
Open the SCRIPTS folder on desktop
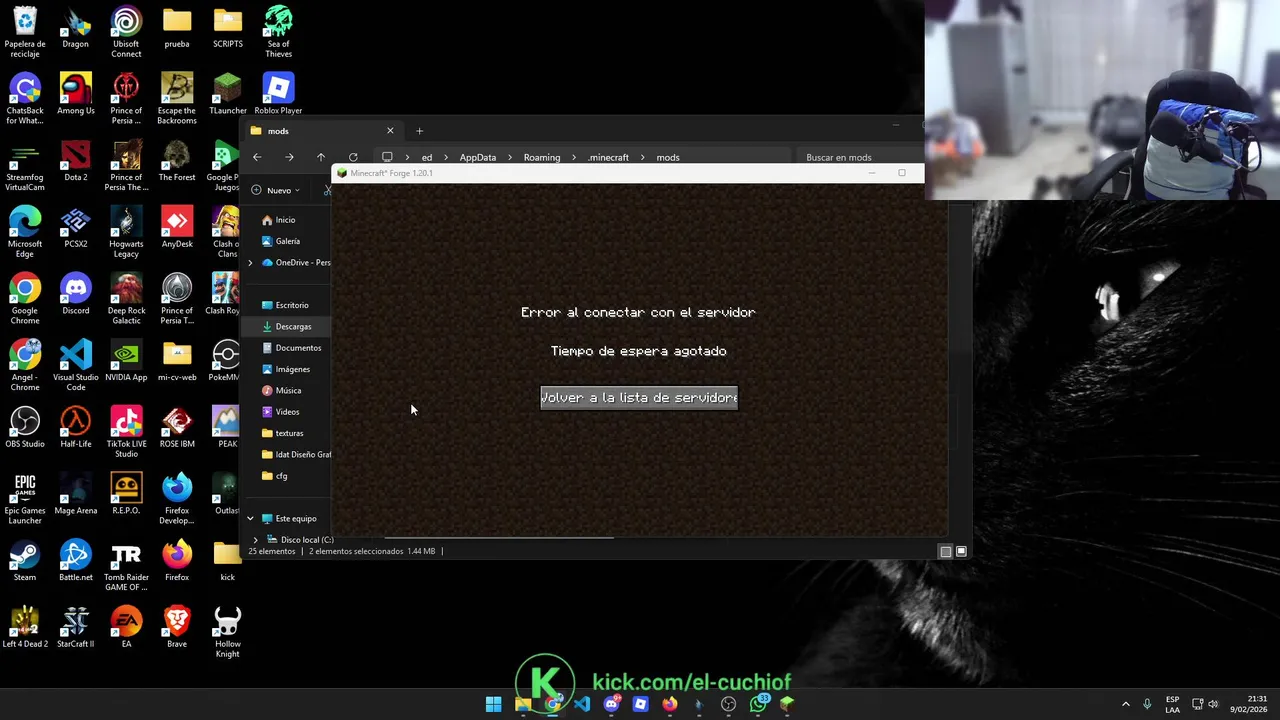click(x=227, y=27)
